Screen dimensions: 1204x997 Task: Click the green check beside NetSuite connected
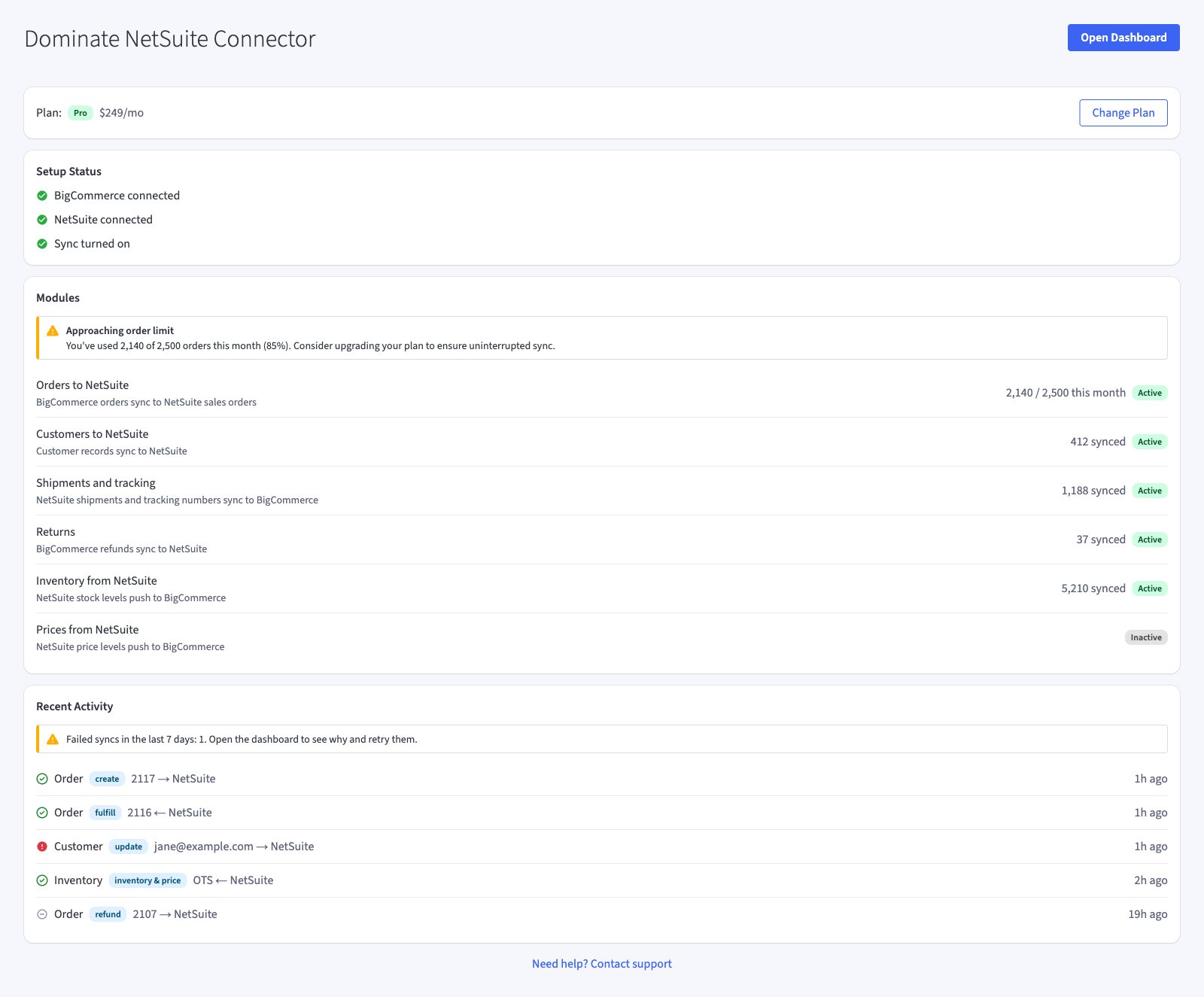42,220
